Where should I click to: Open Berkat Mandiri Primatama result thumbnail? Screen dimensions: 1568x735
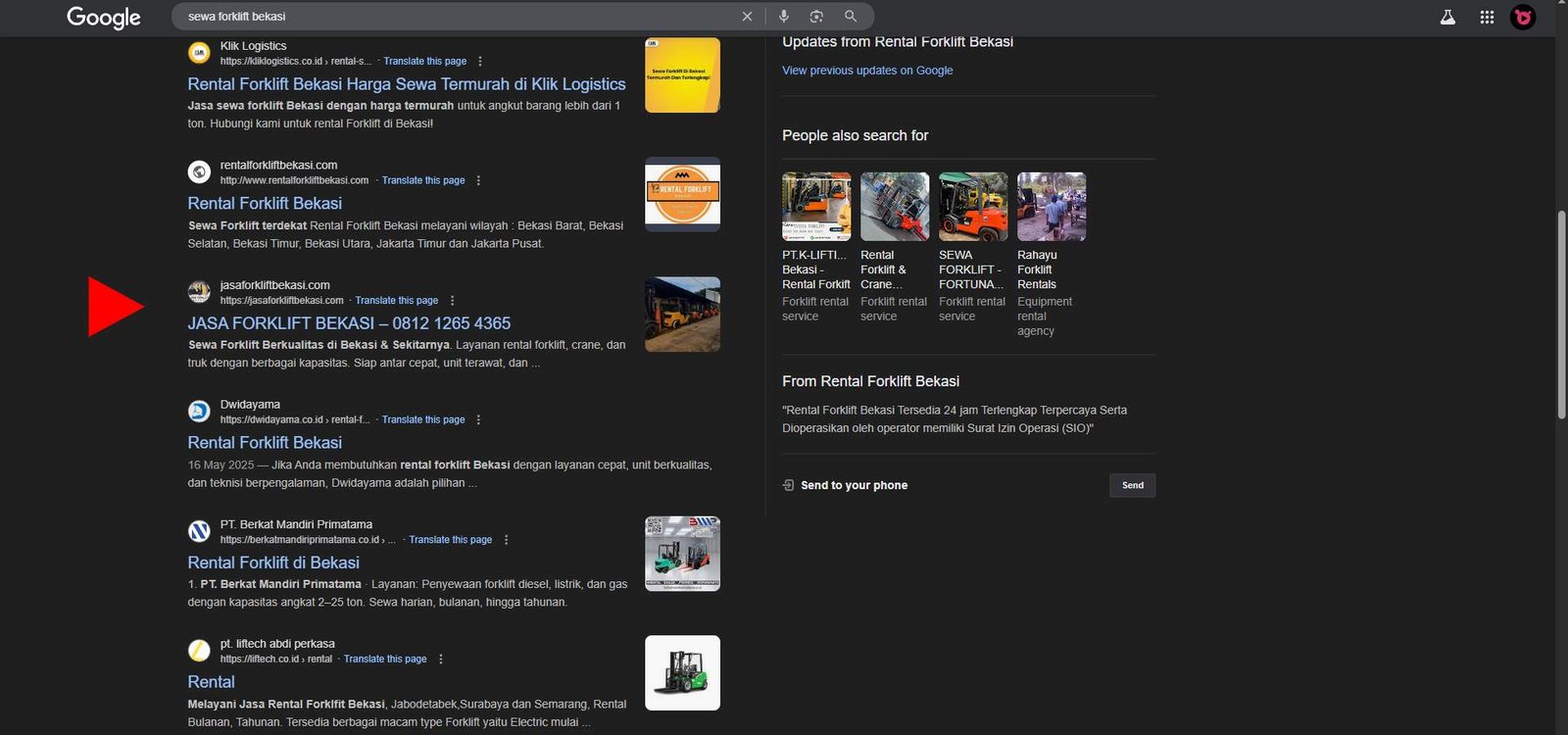(682, 554)
